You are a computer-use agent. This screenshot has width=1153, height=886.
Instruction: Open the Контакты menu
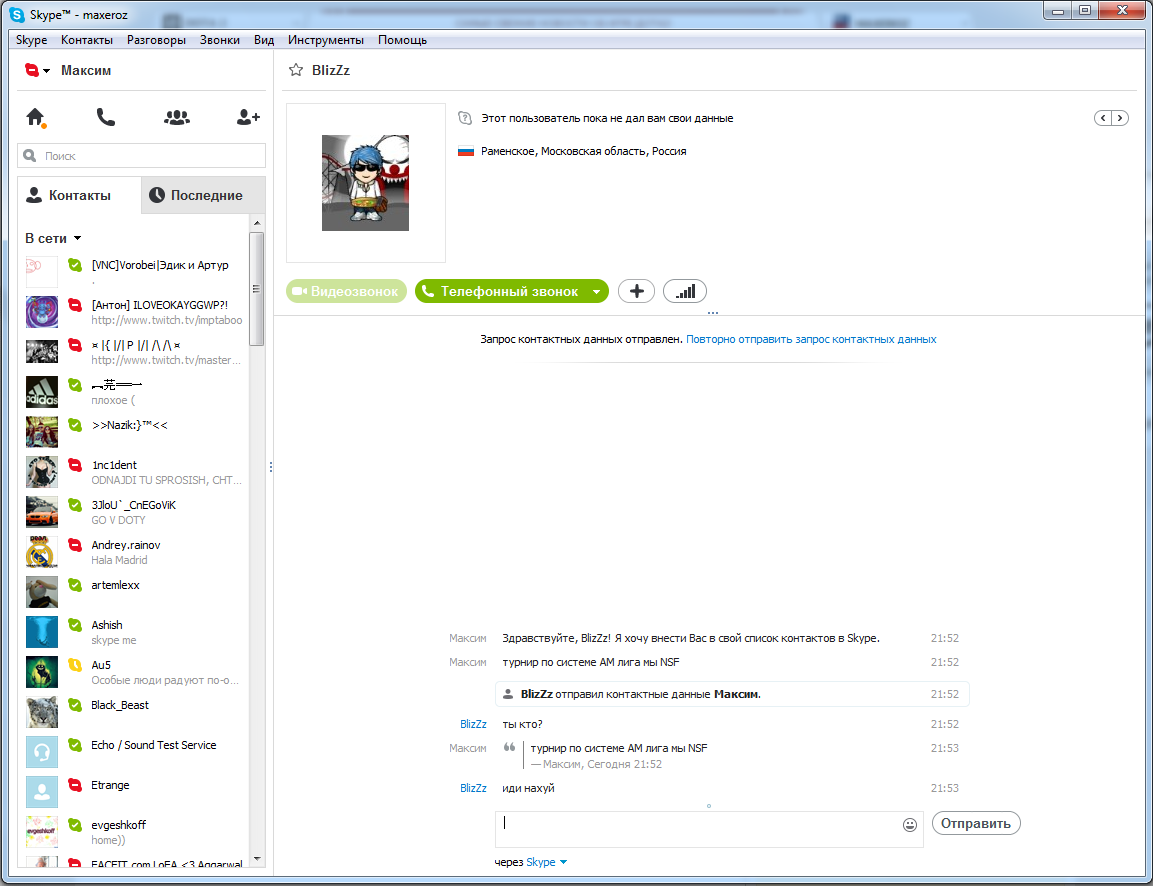pos(87,40)
